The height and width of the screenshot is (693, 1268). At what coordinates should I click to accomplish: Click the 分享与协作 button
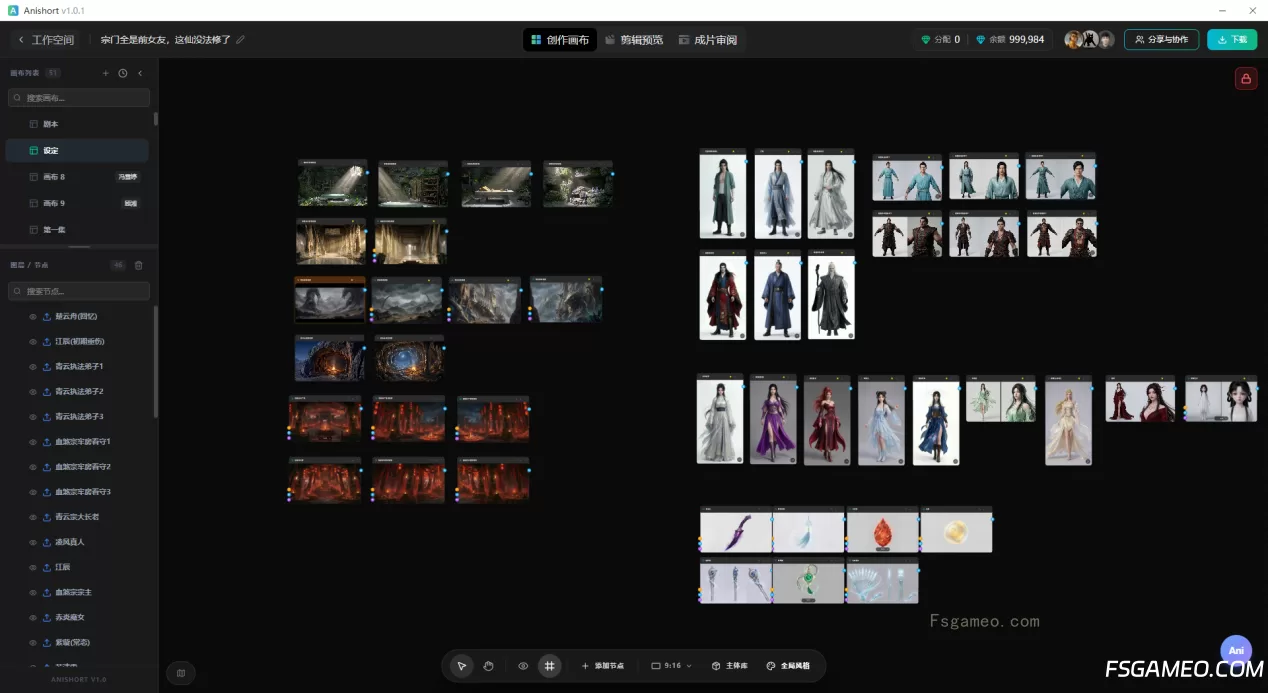1161,40
